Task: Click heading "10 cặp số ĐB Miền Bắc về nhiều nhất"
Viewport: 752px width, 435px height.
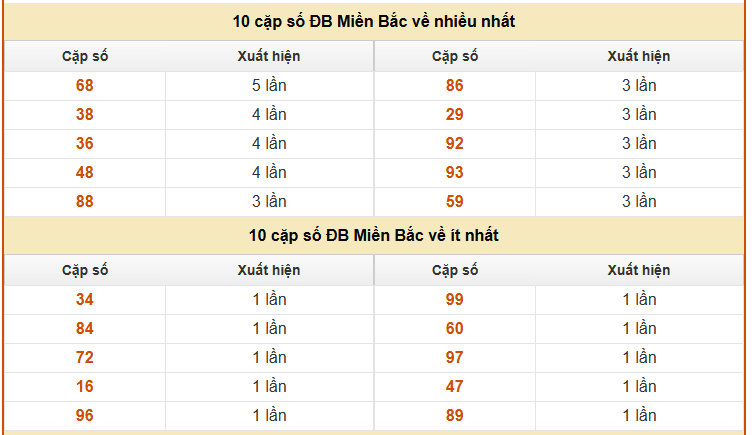Action: pos(374,21)
